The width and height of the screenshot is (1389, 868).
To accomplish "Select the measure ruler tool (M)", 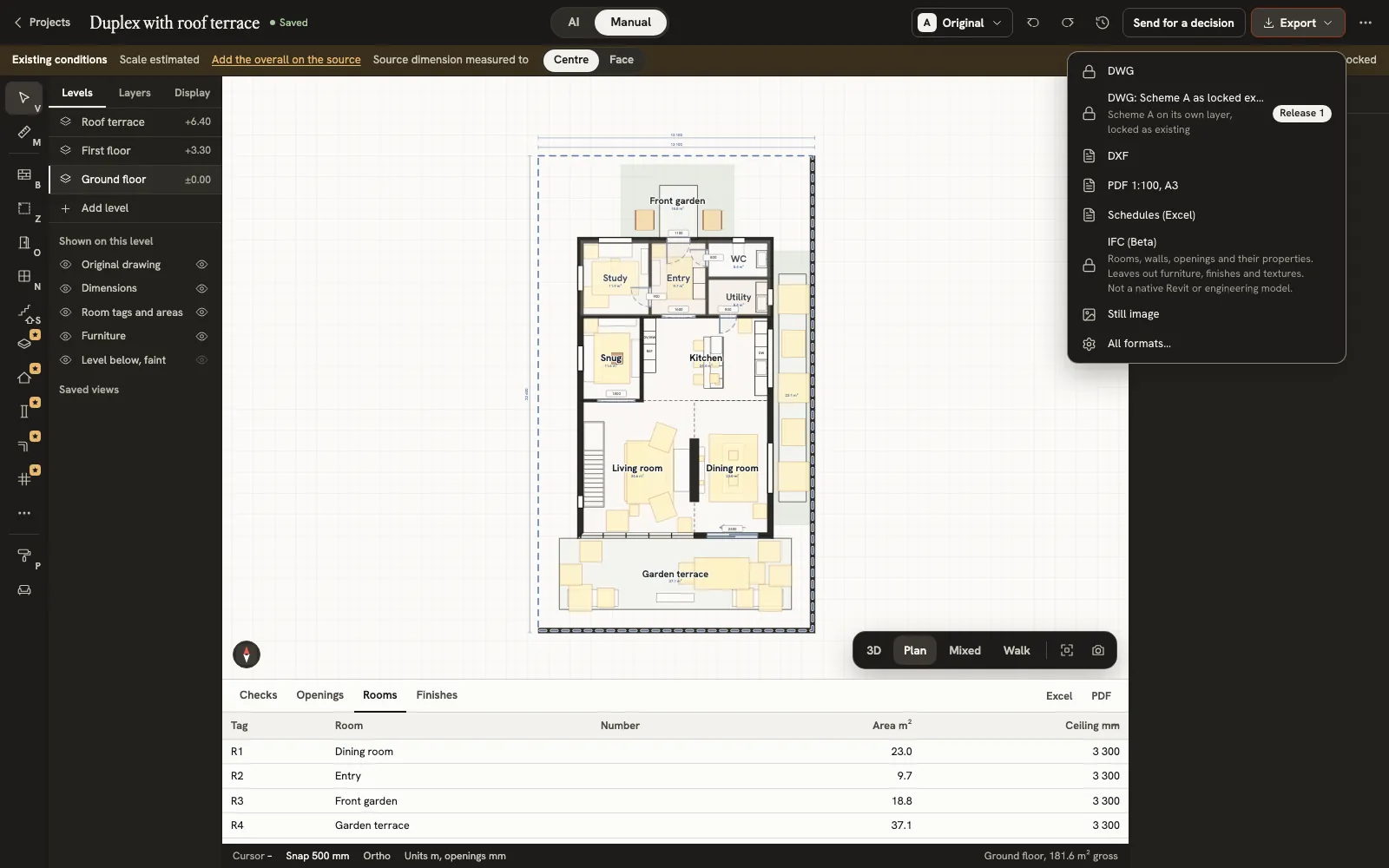I will point(24,133).
